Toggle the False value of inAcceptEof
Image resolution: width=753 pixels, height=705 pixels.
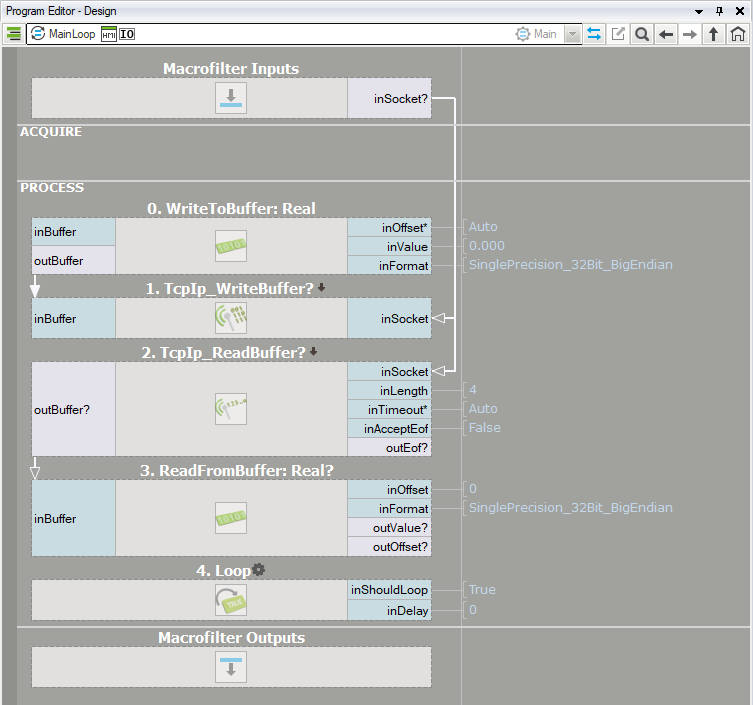(x=485, y=427)
